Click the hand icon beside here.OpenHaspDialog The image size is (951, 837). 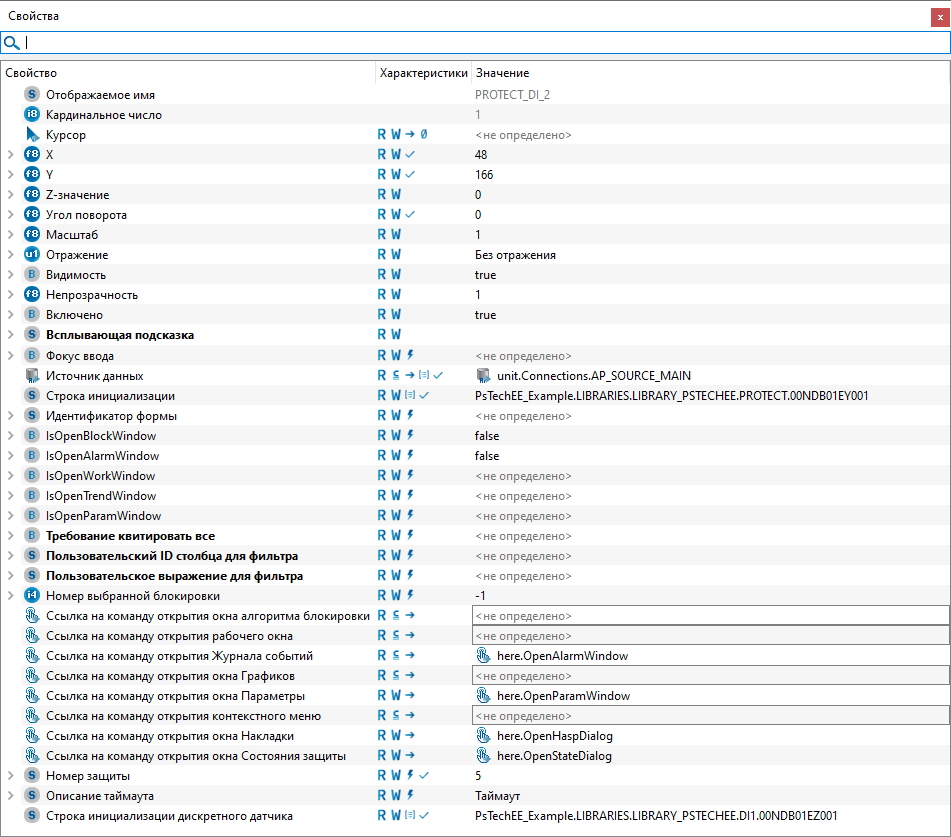pos(484,736)
